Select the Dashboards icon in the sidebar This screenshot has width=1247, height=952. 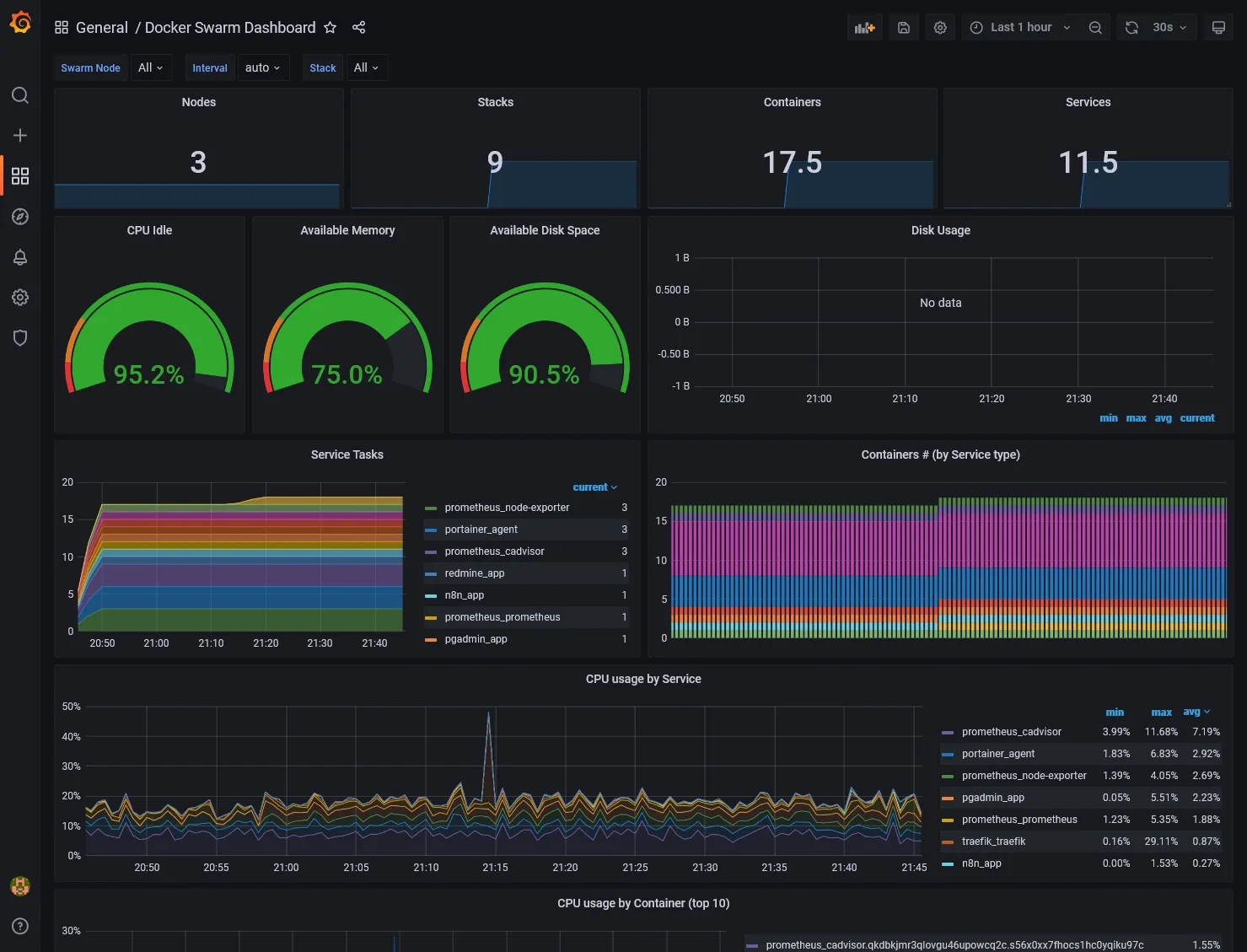point(20,175)
